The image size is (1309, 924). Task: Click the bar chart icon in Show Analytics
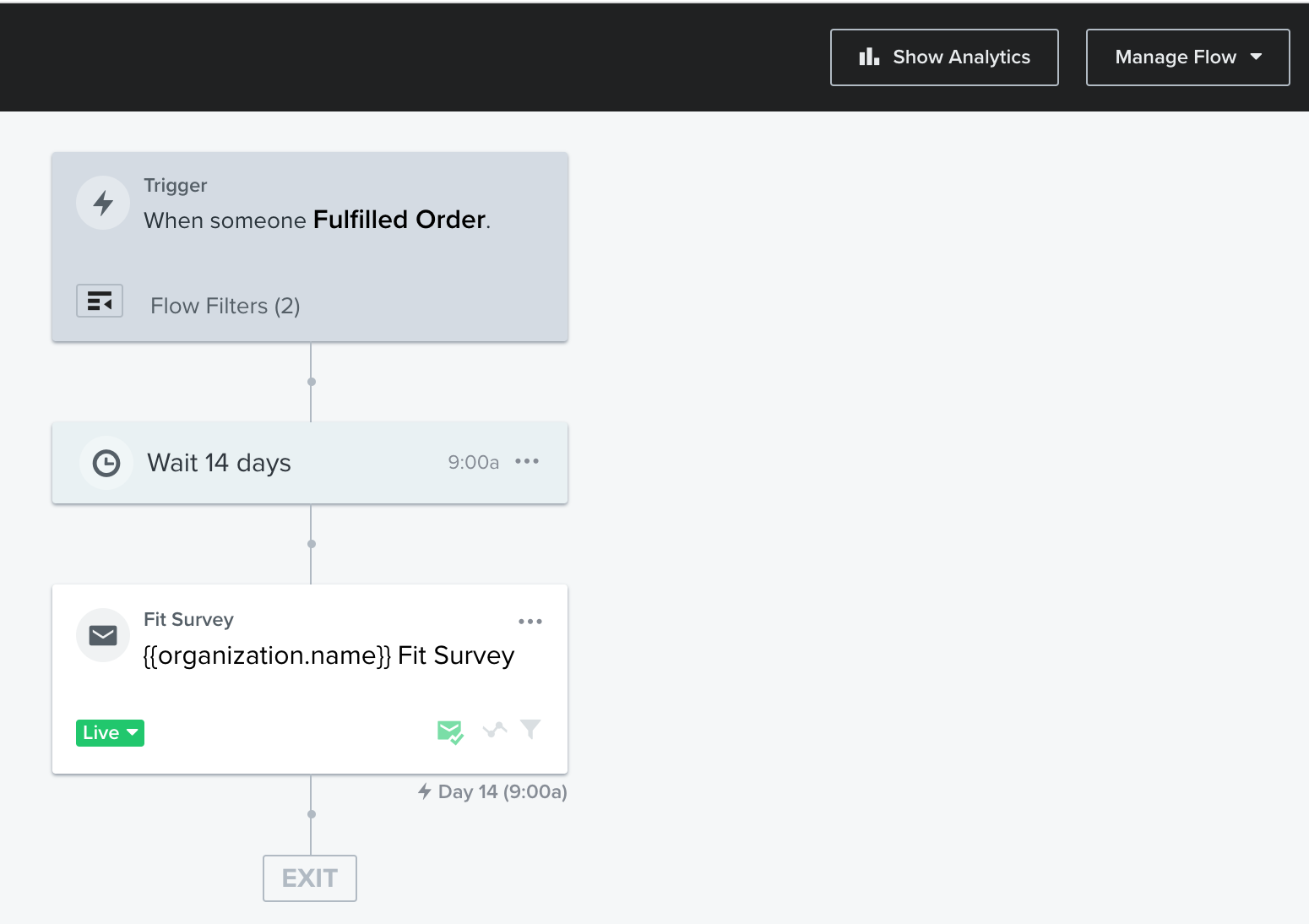(x=869, y=57)
